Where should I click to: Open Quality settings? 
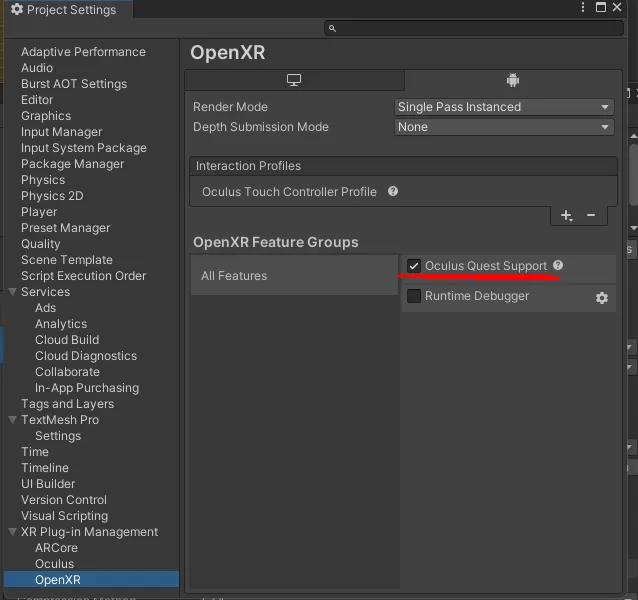41,244
